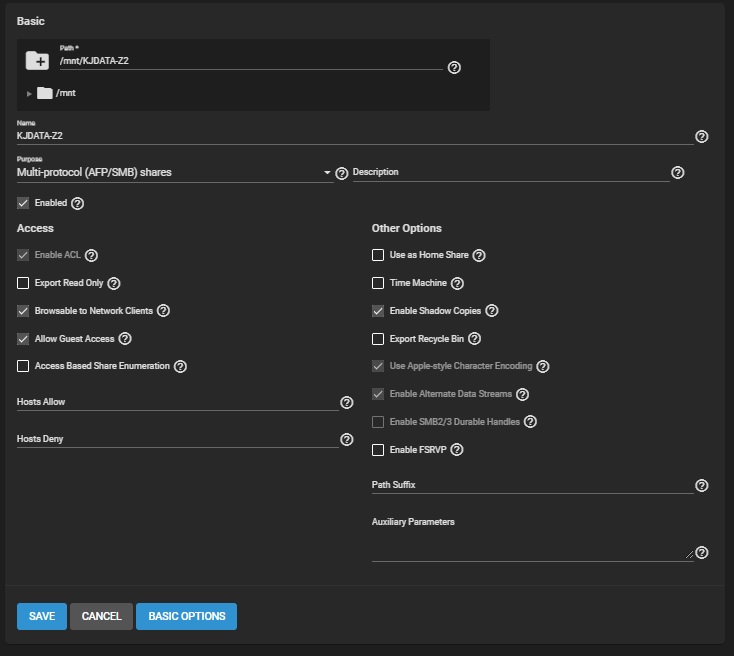
Task: Open help icon next to Time Machine
Action: (457, 283)
